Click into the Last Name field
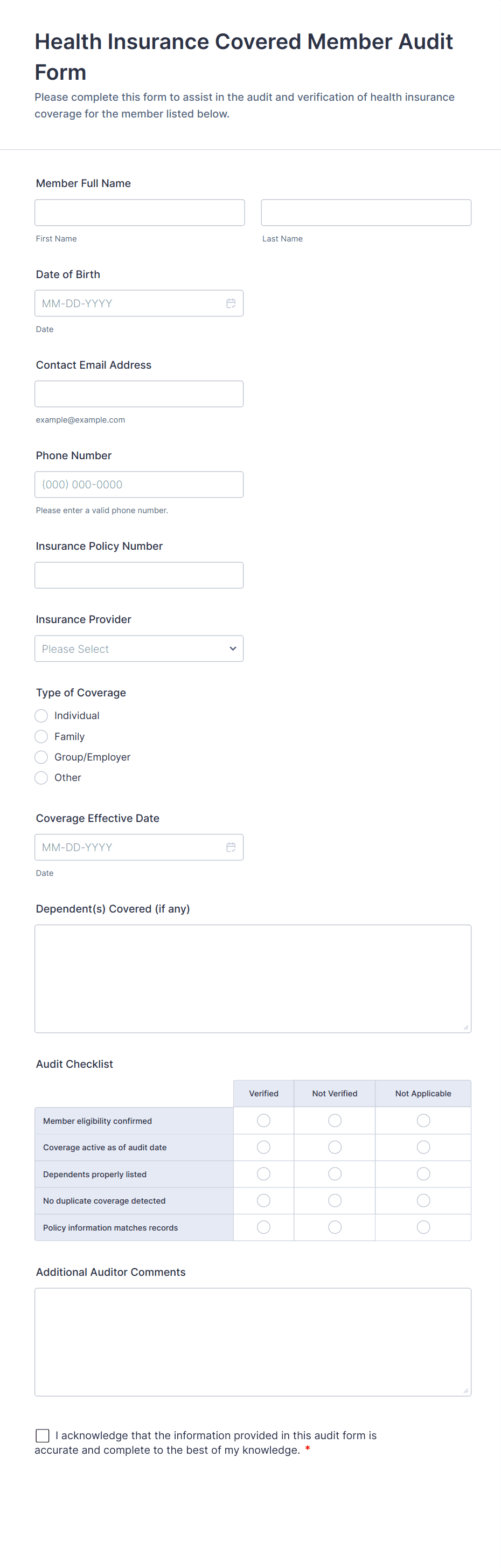The width and height of the screenshot is (501, 1568). [x=366, y=212]
